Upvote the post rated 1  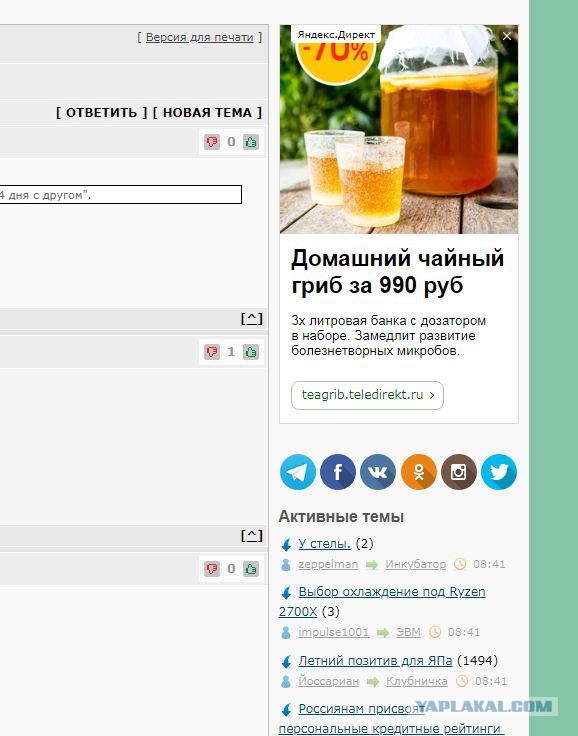(x=251, y=352)
